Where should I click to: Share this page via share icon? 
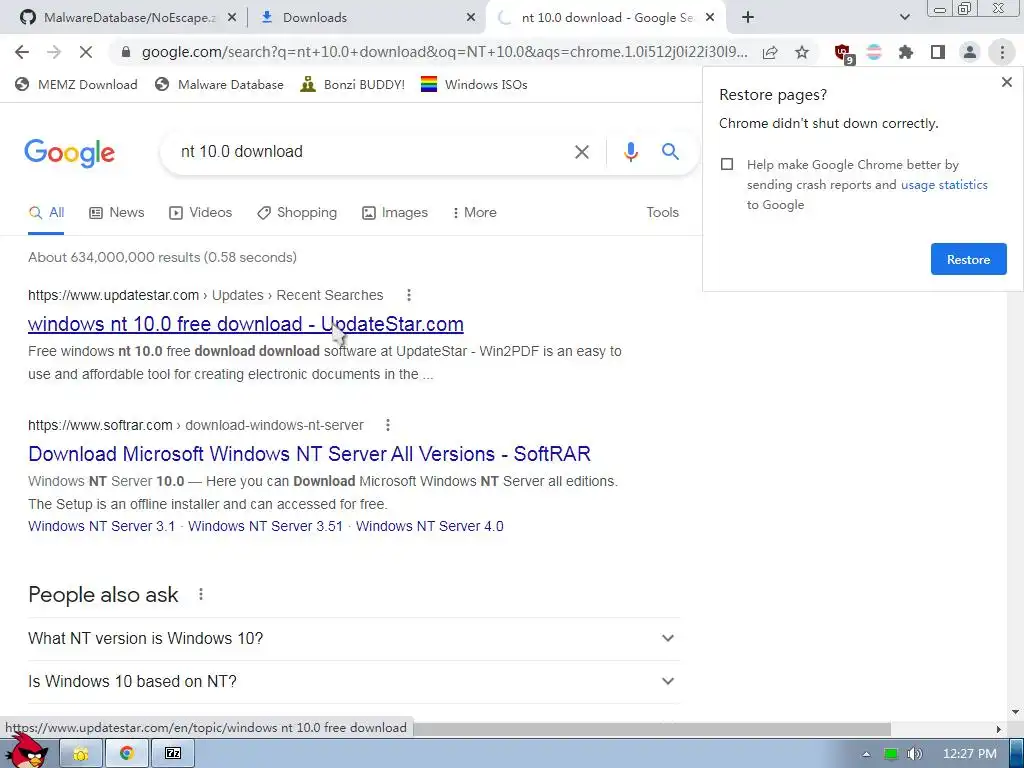click(x=770, y=52)
